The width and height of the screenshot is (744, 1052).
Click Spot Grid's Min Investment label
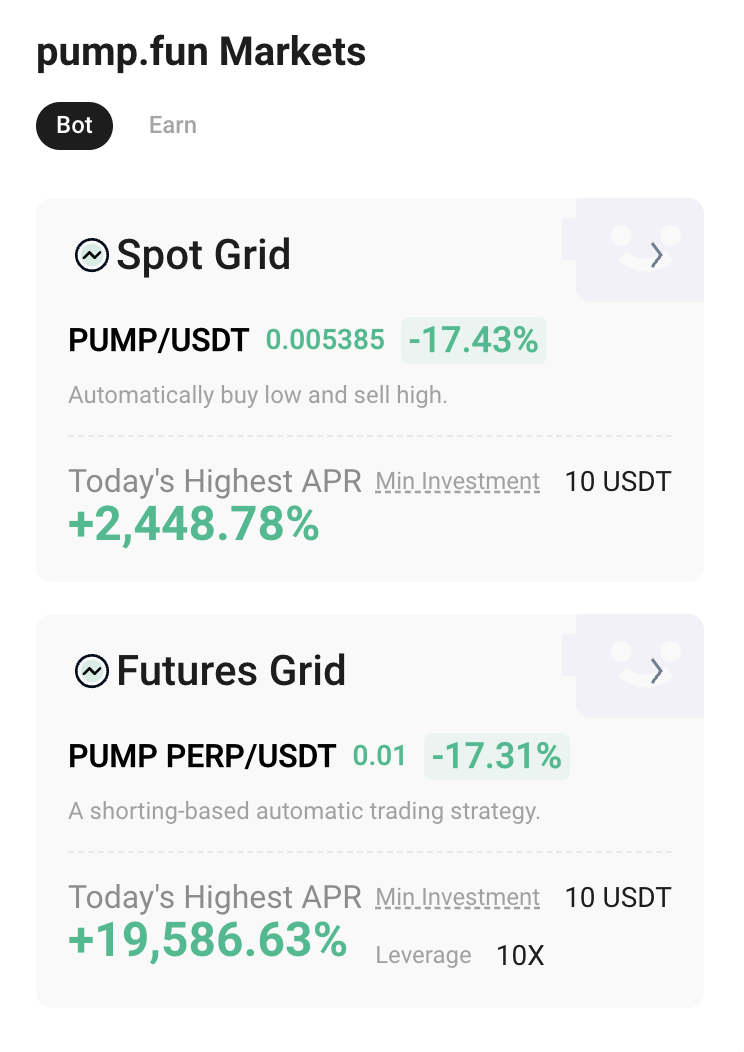pos(457,482)
